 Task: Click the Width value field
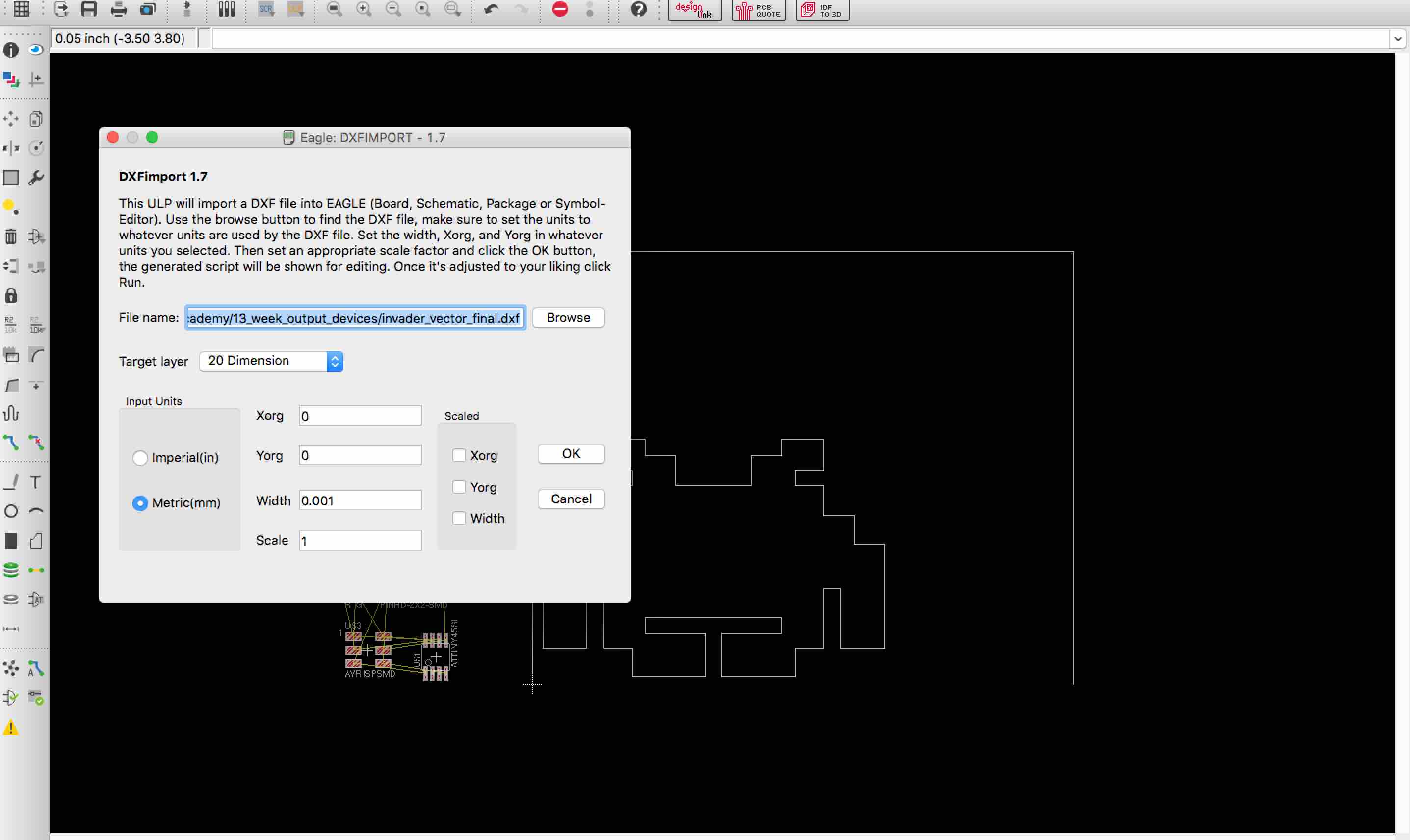361,500
